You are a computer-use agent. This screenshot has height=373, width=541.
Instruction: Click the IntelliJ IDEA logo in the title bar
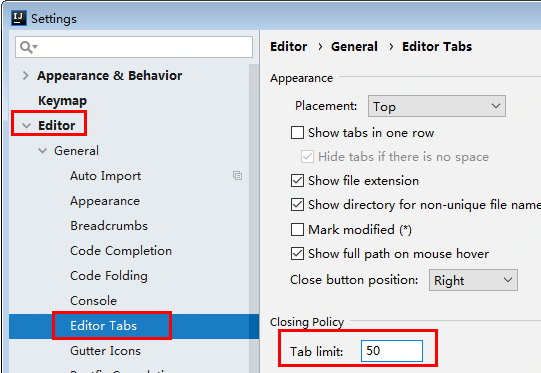(19, 18)
